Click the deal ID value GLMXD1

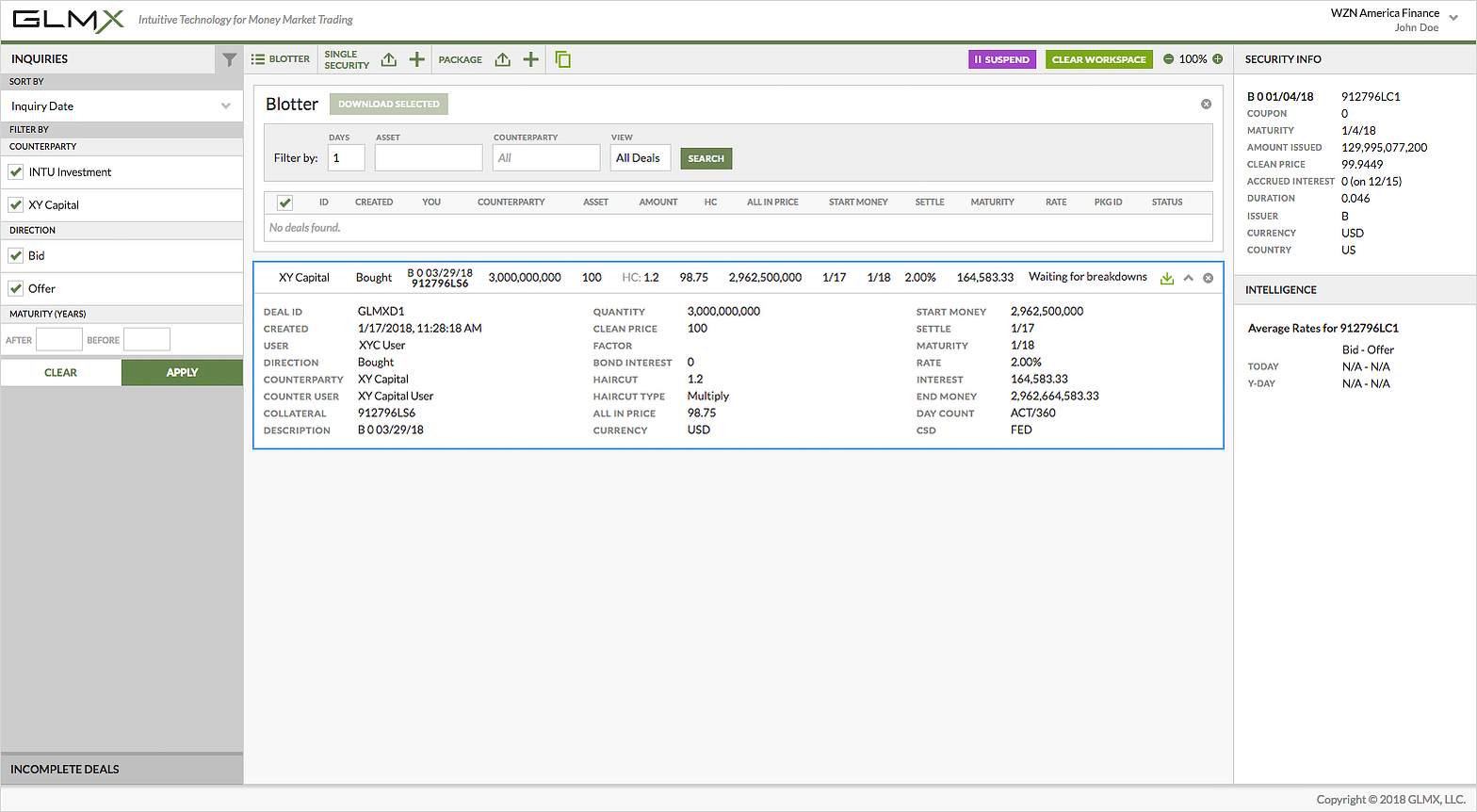point(381,312)
